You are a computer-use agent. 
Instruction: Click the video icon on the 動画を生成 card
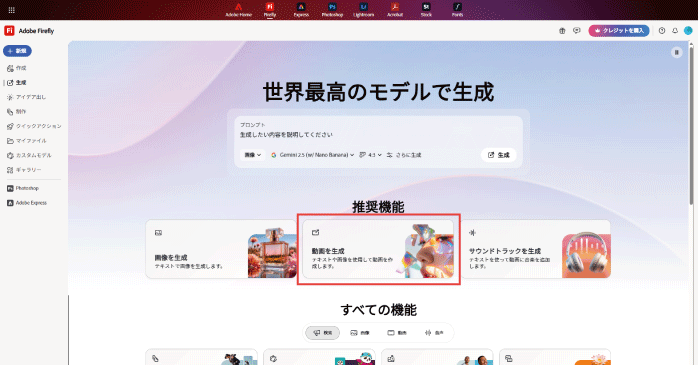click(316, 232)
